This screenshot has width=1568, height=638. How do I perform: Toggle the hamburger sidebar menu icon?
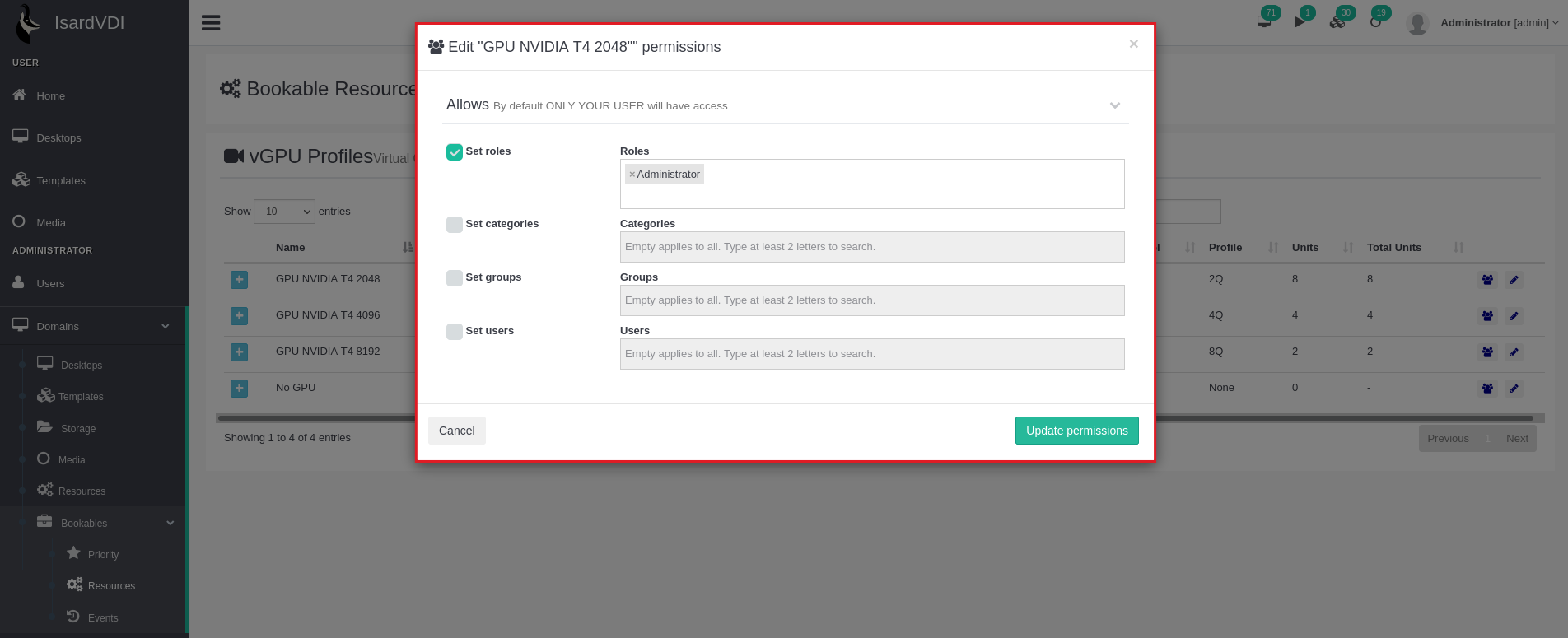(x=211, y=23)
